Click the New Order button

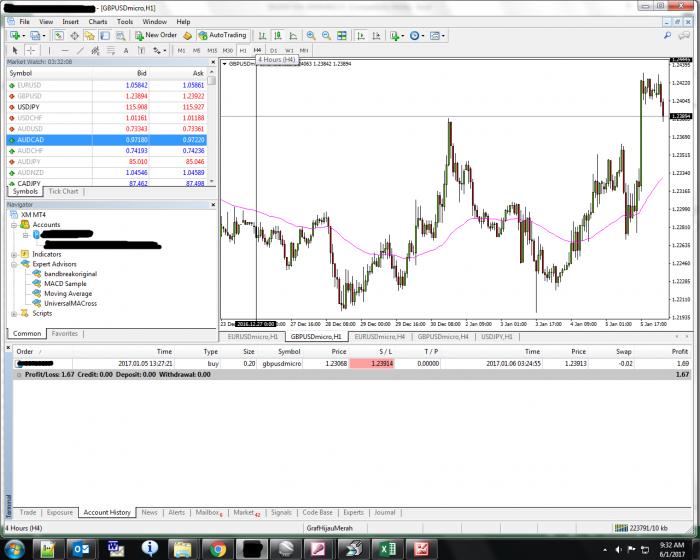156,35
